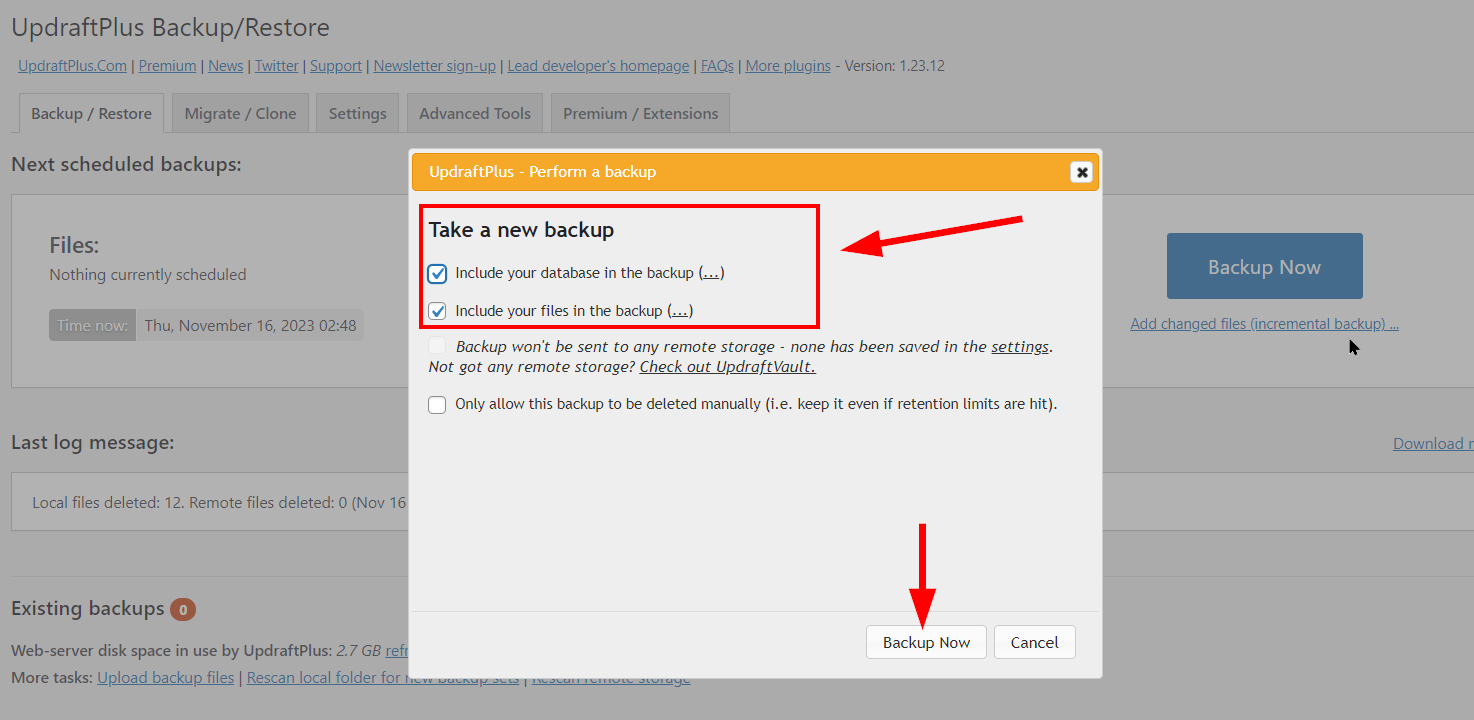This screenshot has width=1474, height=720.
Task: Open the Advanced Tools tab
Action: 475,113
